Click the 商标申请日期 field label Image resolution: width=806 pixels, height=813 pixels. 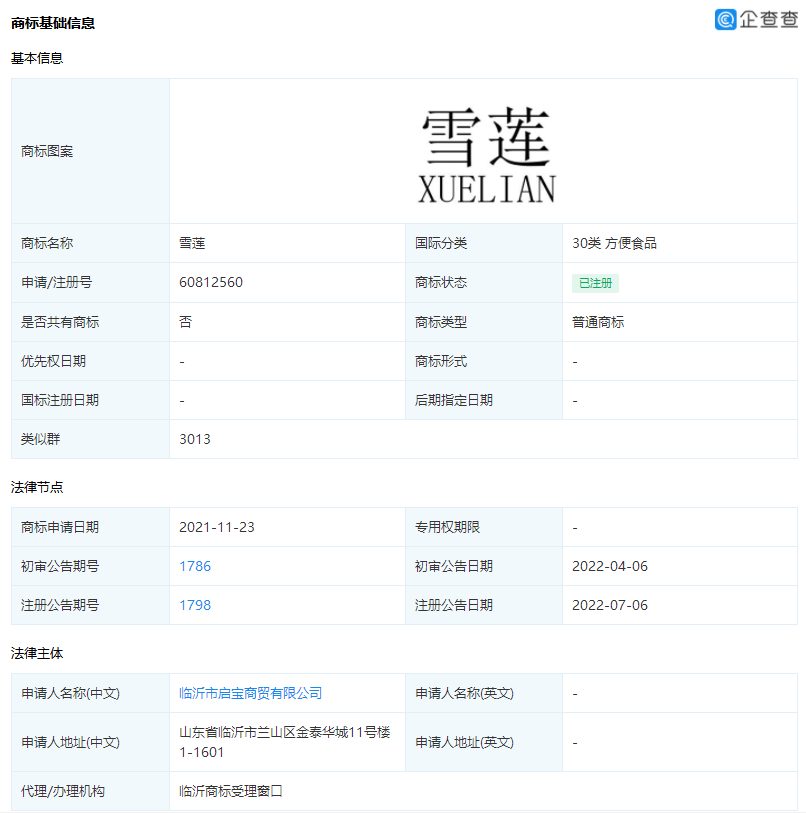coord(60,527)
